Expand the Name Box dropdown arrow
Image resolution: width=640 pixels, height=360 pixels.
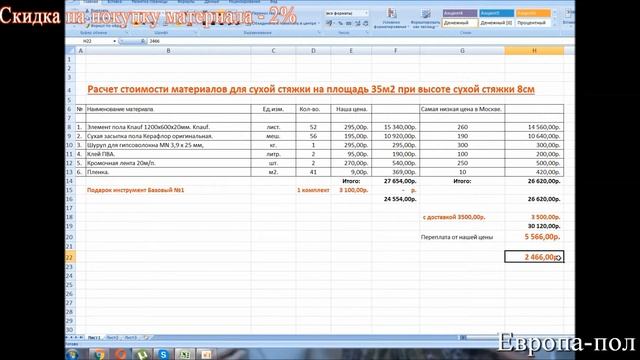click(114, 41)
